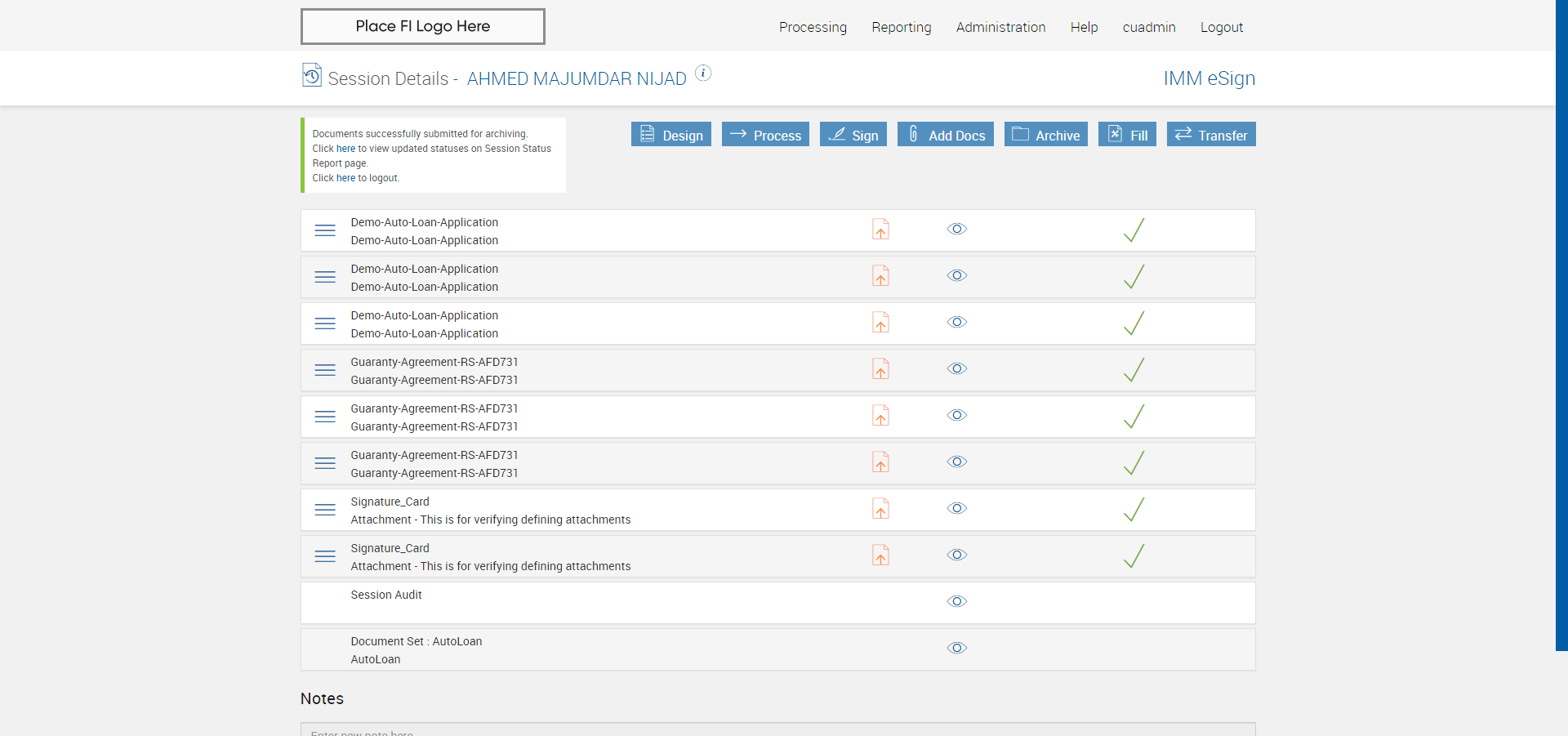Preview Document Set AutoLoan via eye icon
Viewport: 1568px width, 736px height.
957,649
